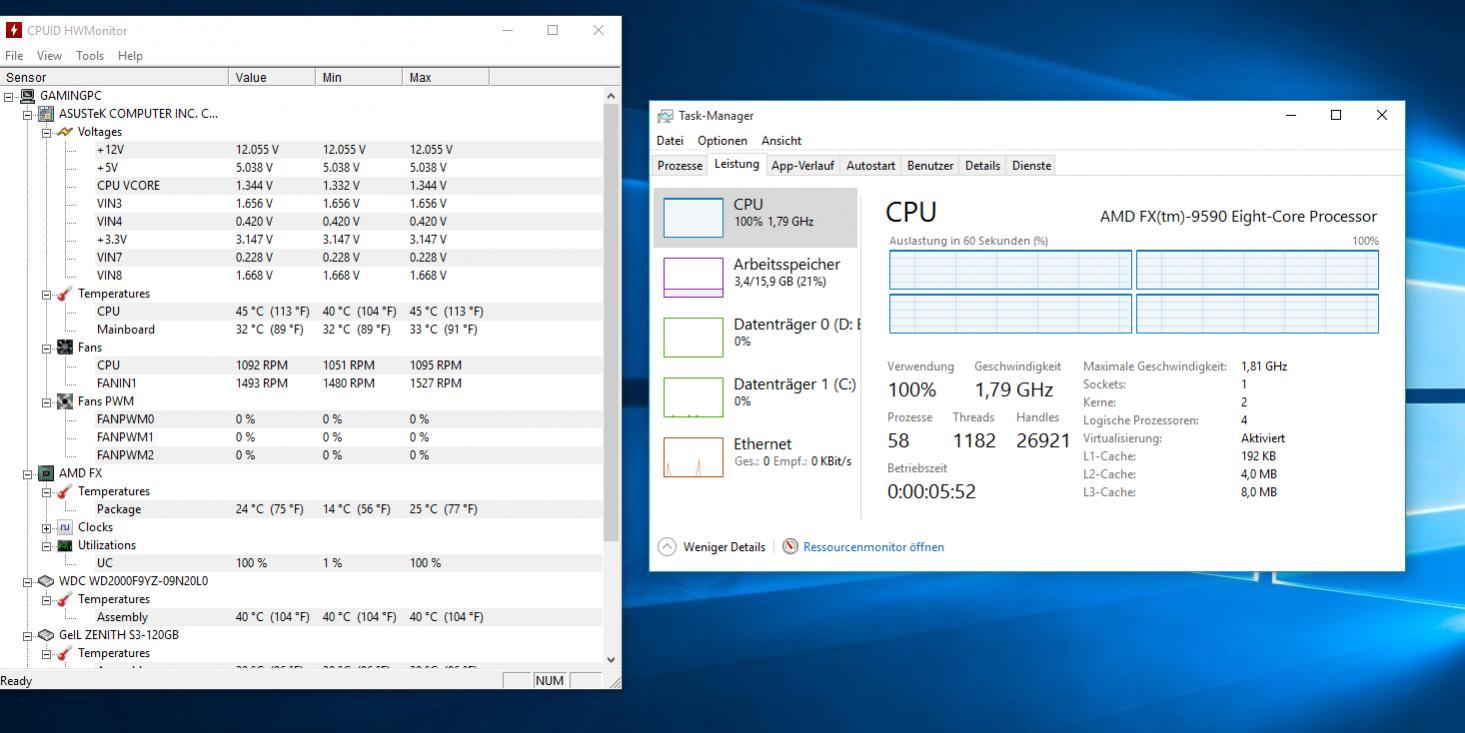Click the thermometer icon under WDC drive
The height and width of the screenshot is (733, 1465).
(65, 600)
